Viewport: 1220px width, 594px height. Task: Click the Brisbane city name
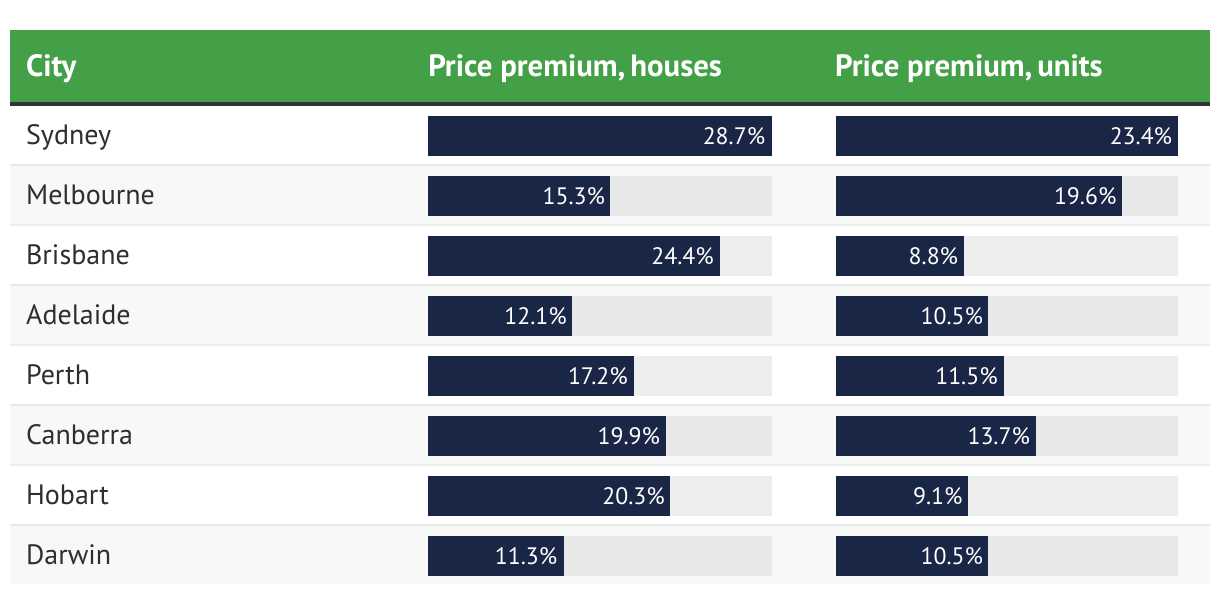point(78,254)
